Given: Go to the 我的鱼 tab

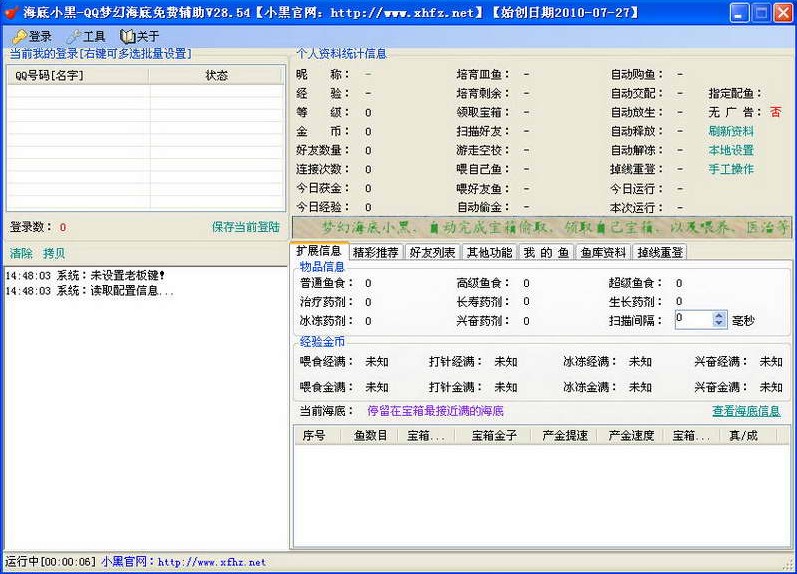Looking at the screenshot, I should pyautogui.click(x=546, y=252).
